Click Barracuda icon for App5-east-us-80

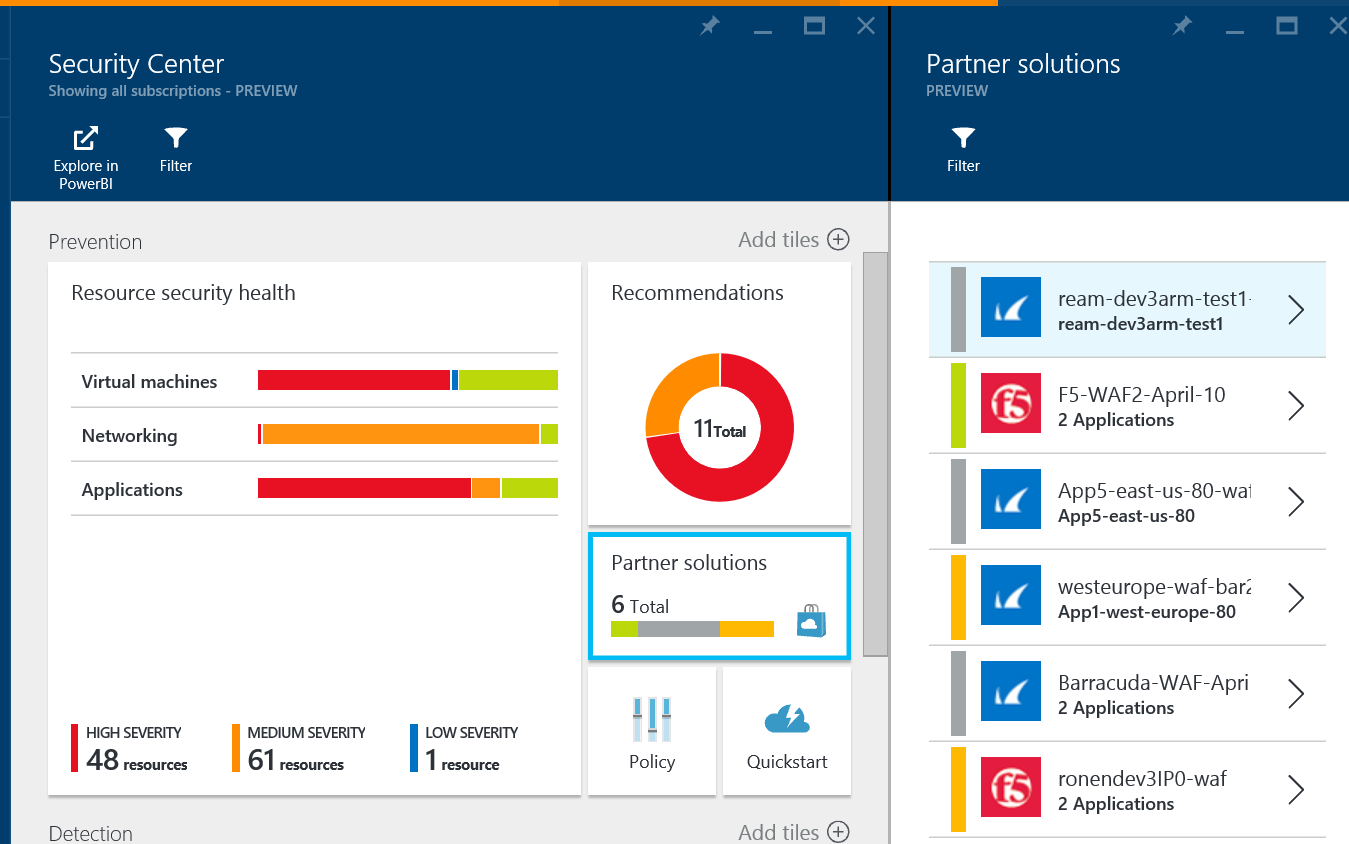pyautogui.click(x=1011, y=501)
